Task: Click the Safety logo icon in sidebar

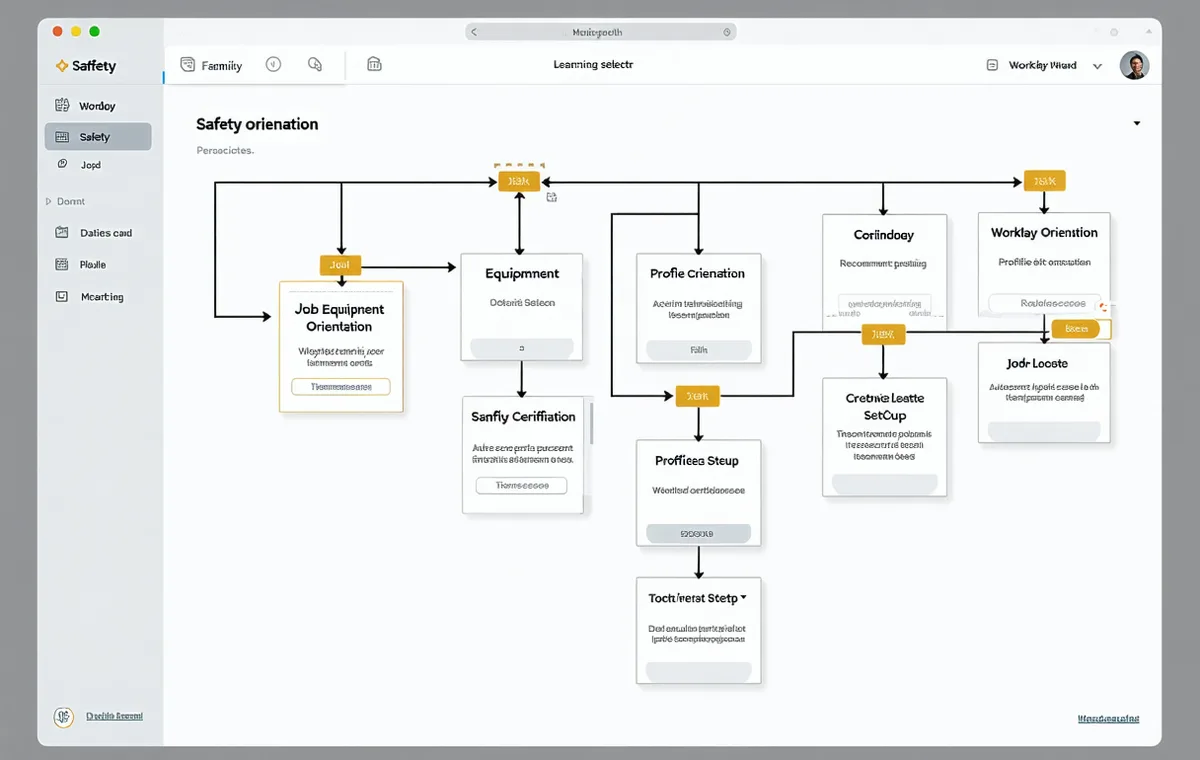Action: (62, 66)
